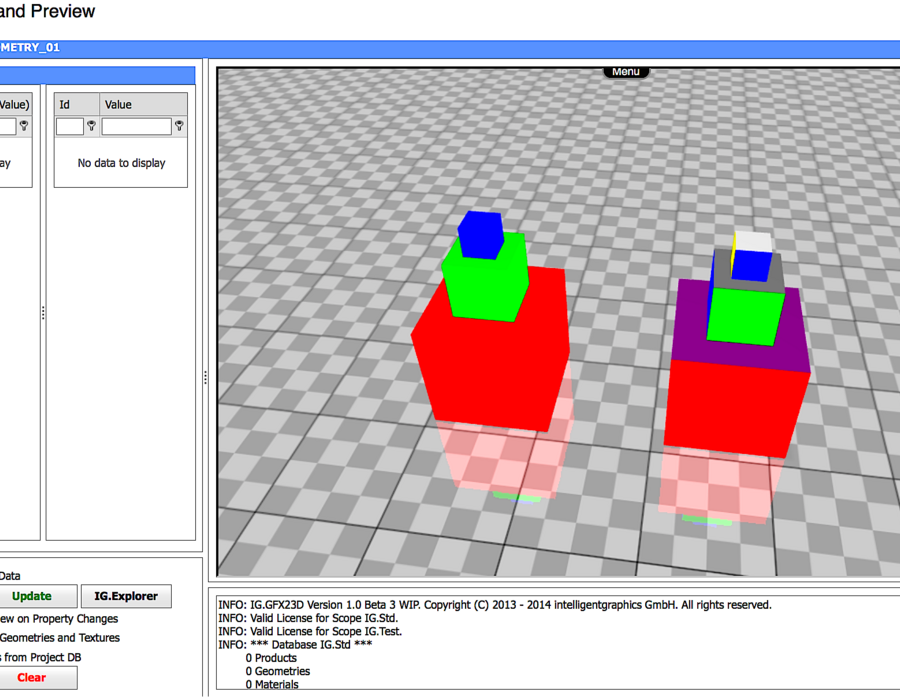Click the "METRY_01" title in the blue header bar
Viewport: 900px width, 700px height.
30,48
